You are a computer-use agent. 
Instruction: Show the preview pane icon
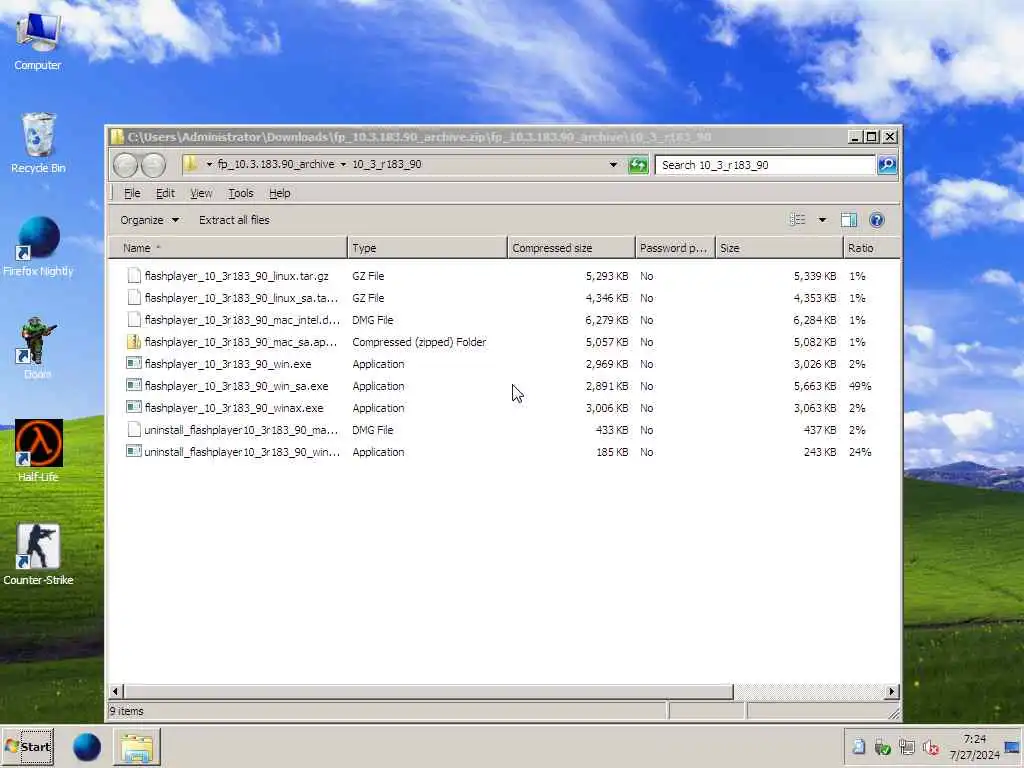(x=848, y=220)
